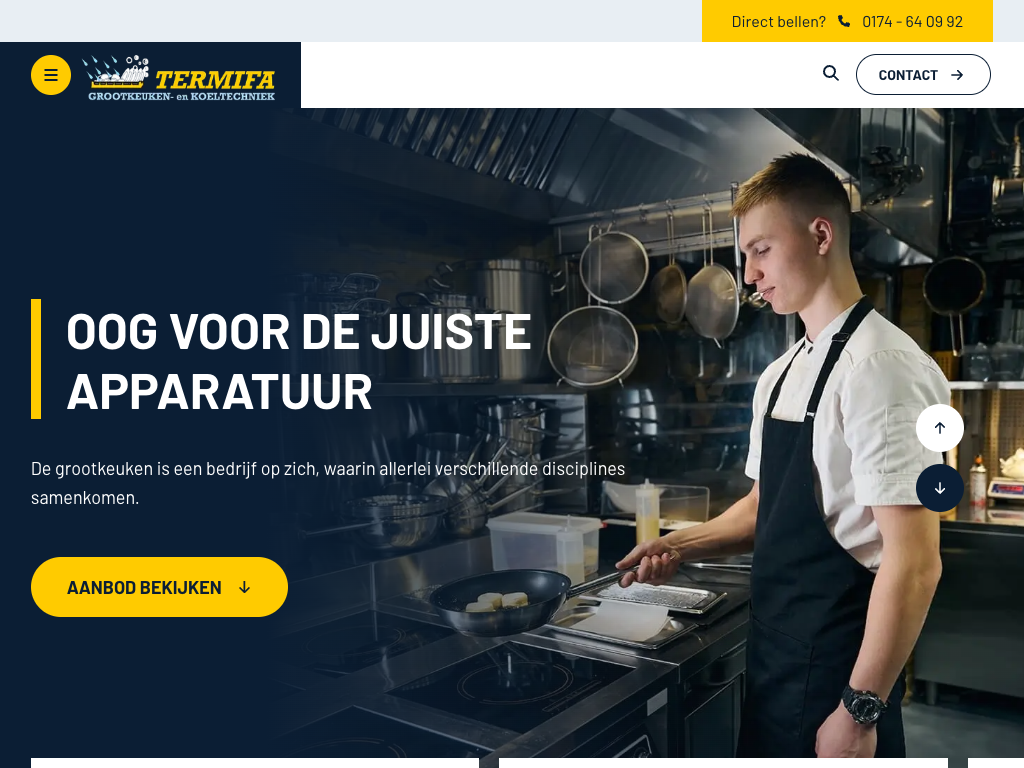Viewport: 1024px width, 768px height.
Task: Open the Contact page button
Action: pos(923,74)
